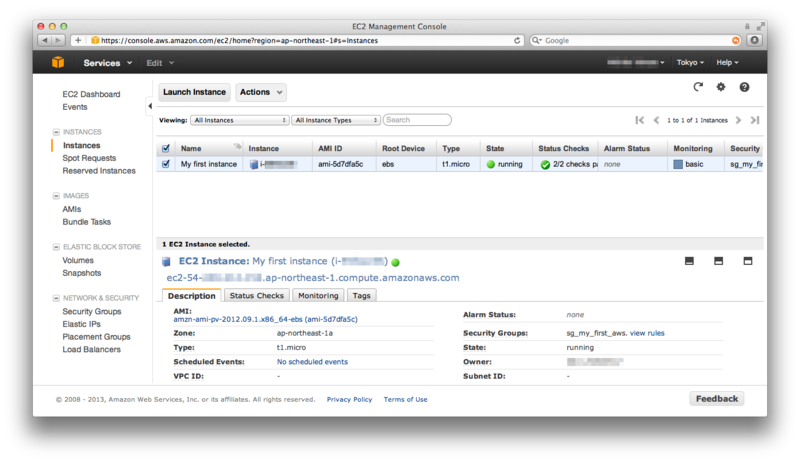Click the orange RSS icon in search bar
The width and height of the screenshot is (800, 462).
point(736,40)
